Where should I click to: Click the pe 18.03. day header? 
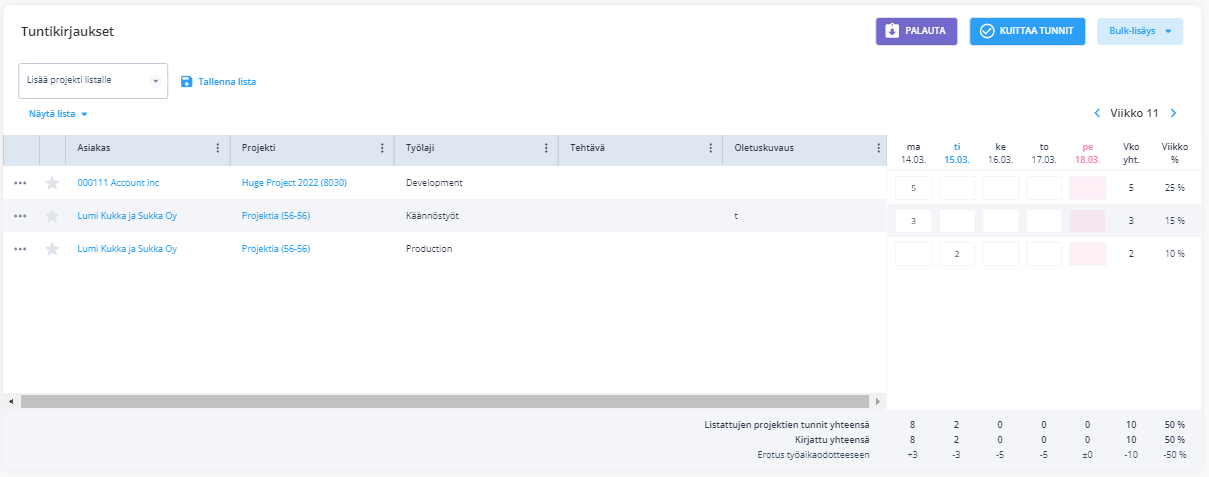1088,152
